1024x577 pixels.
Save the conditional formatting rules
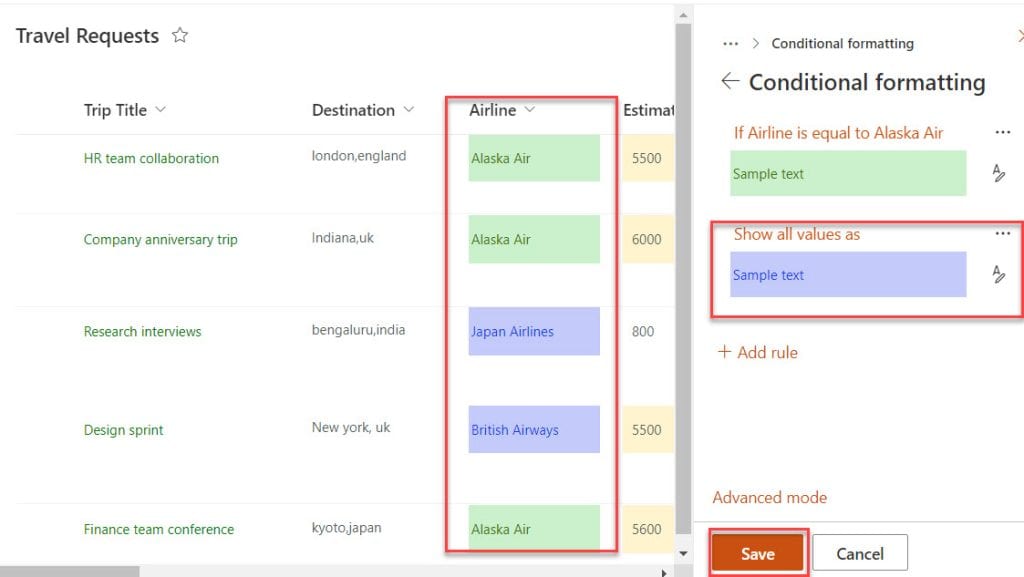tap(758, 554)
